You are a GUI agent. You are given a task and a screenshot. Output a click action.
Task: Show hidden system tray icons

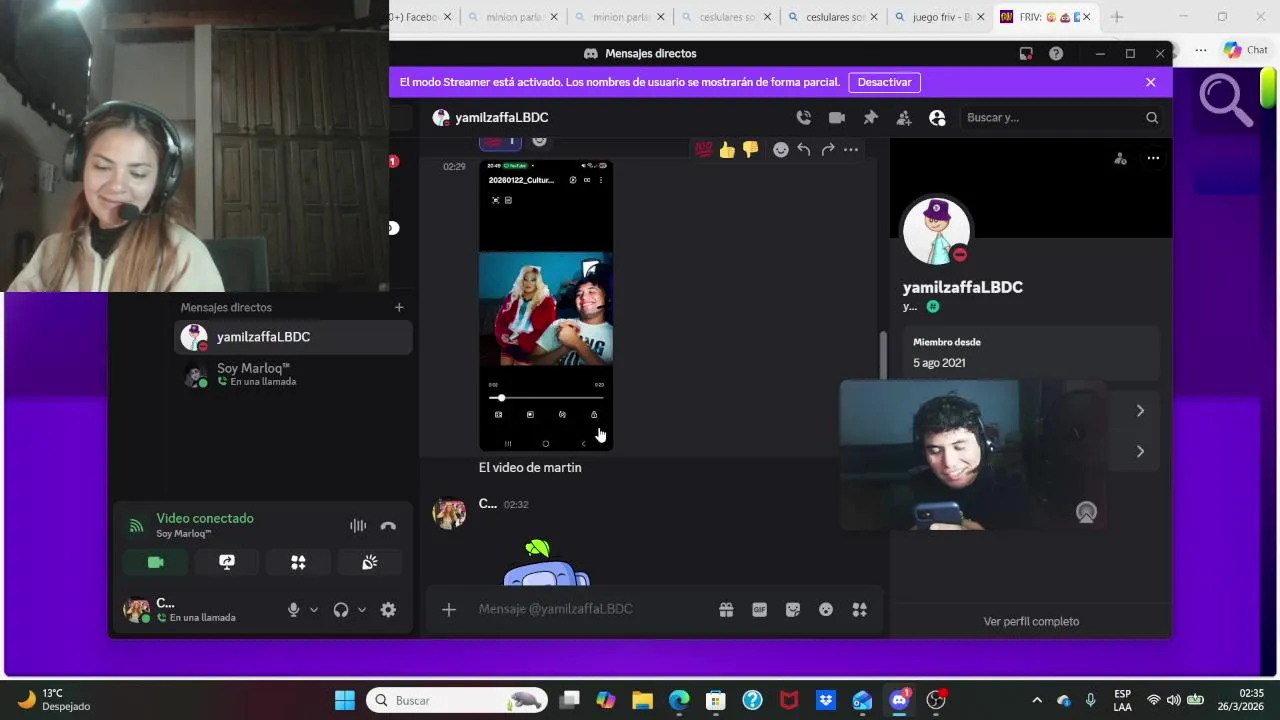click(1037, 700)
